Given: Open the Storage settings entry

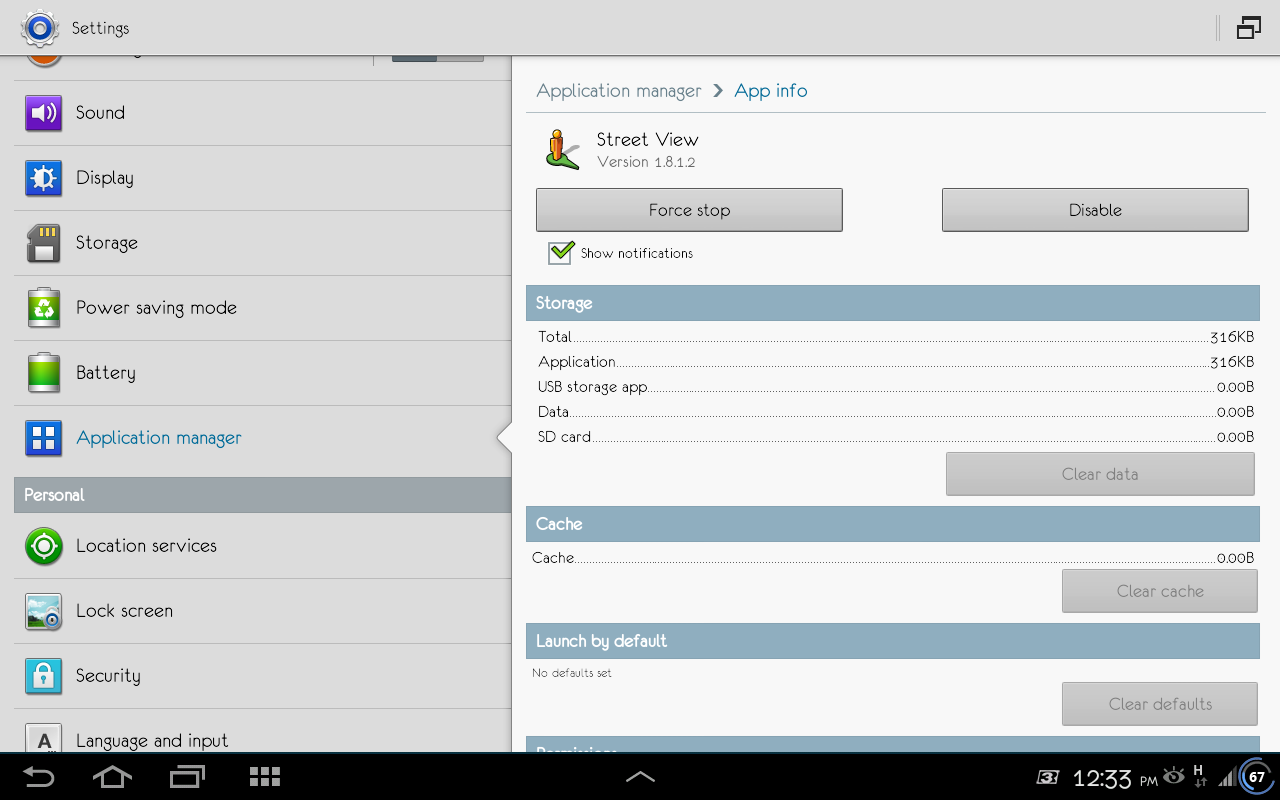Looking at the screenshot, I should tap(262, 243).
